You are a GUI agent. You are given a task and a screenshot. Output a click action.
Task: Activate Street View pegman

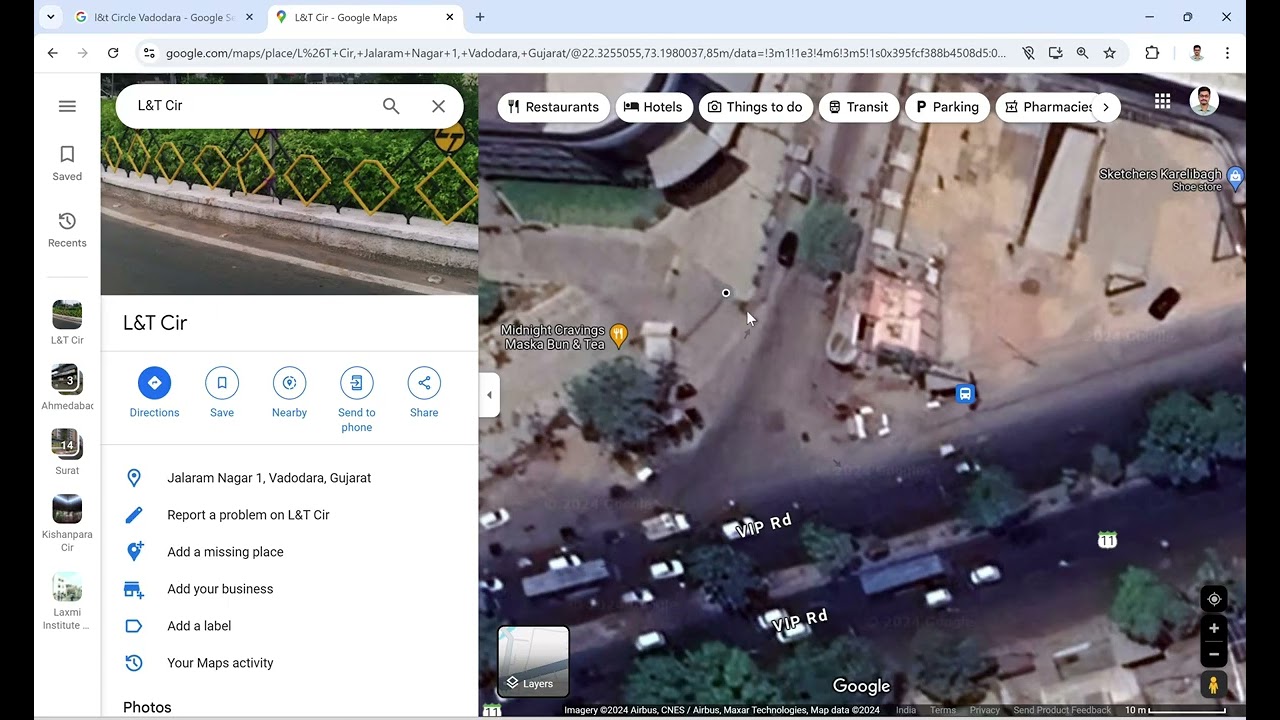(1214, 685)
